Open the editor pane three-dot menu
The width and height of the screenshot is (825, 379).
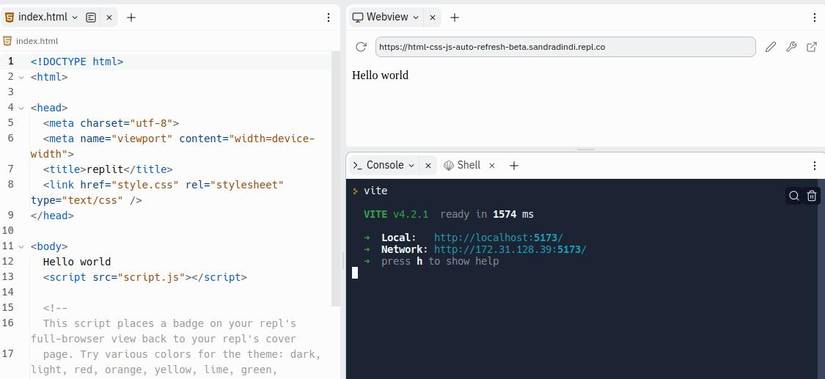tap(328, 17)
